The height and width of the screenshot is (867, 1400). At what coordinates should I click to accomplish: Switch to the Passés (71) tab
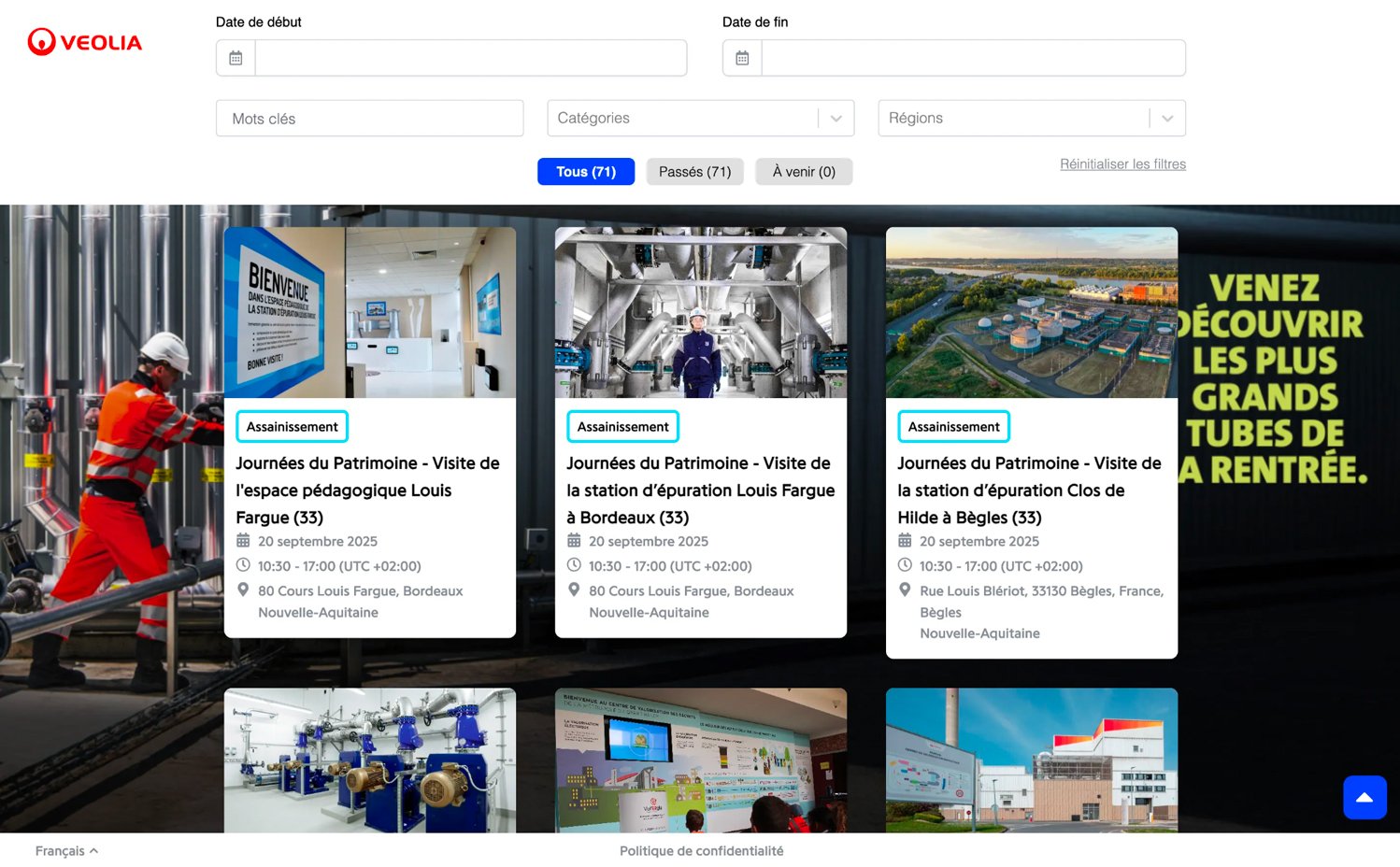pos(694,172)
